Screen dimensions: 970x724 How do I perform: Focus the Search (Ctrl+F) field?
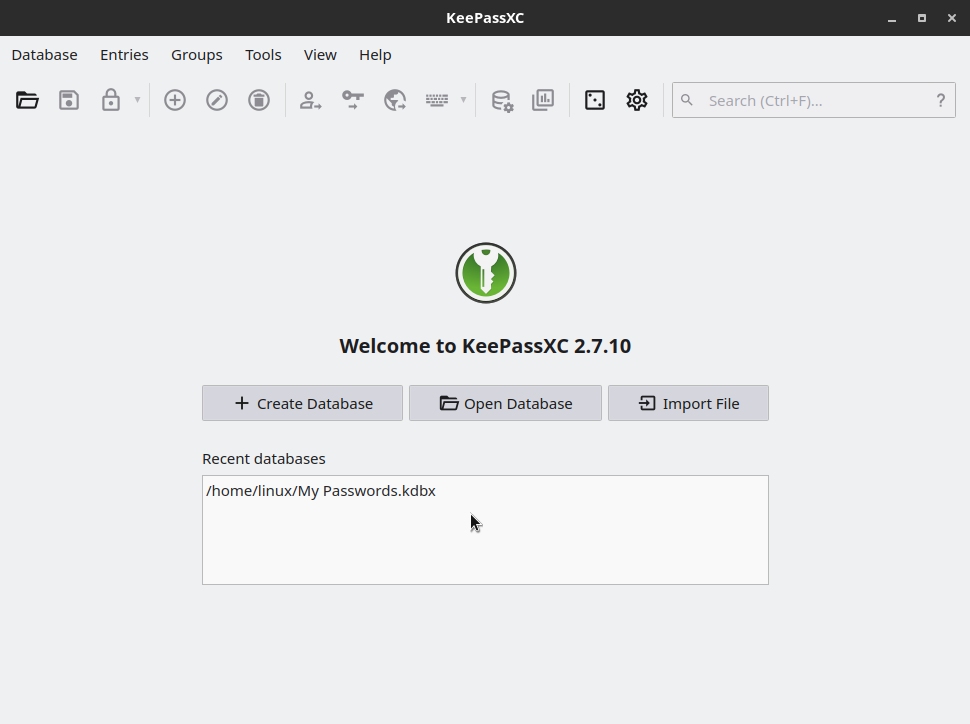point(813,100)
